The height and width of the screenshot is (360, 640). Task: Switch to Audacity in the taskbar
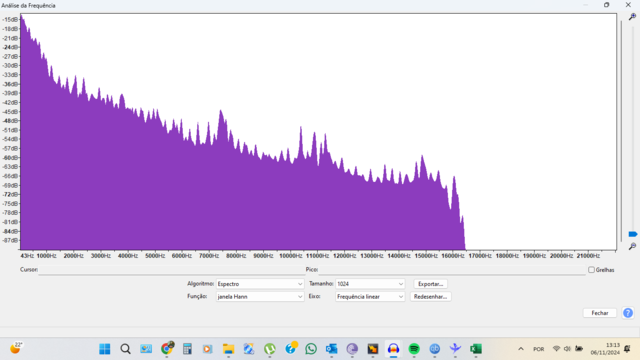[x=393, y=349]
